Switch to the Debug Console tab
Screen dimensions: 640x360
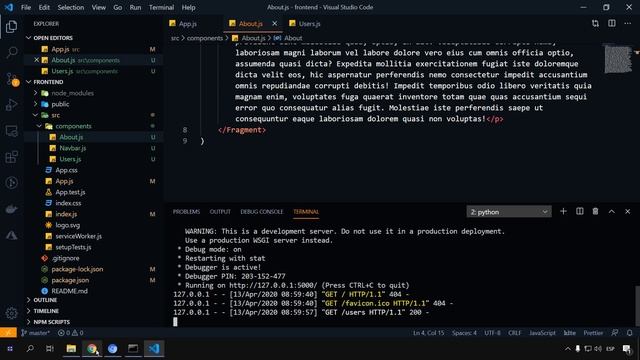pos(262,211)
